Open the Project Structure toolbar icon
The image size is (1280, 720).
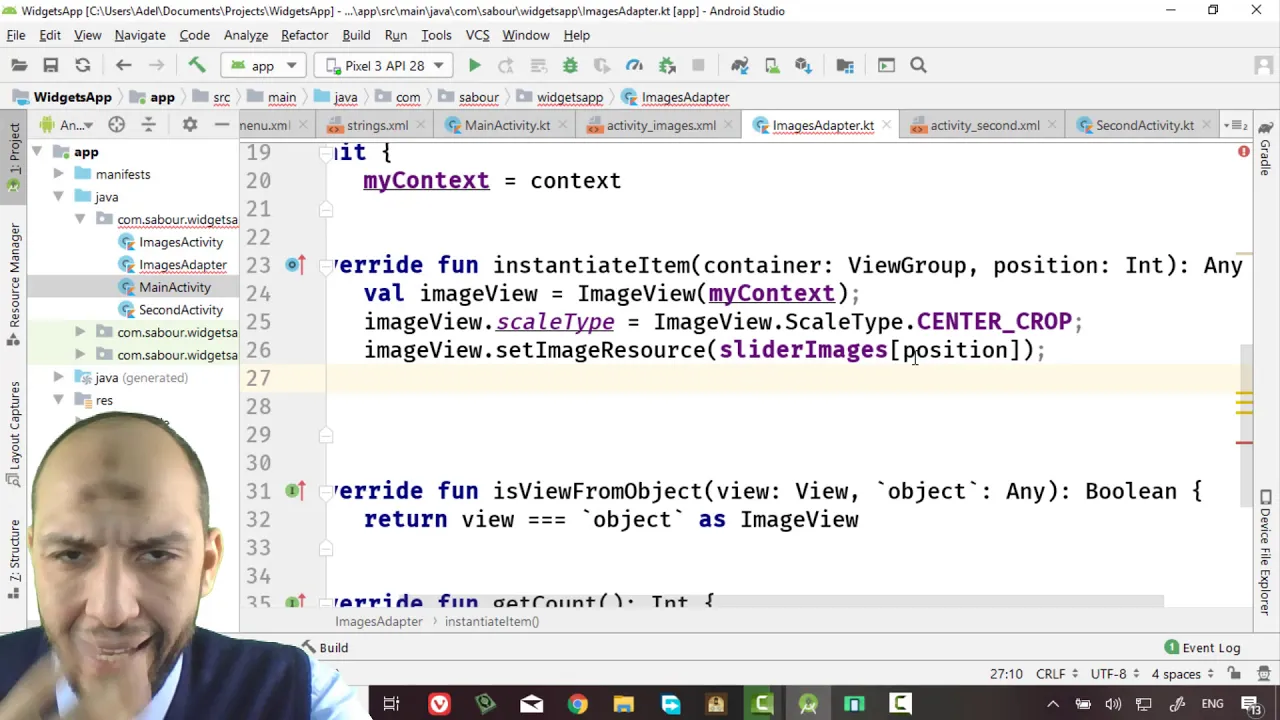pyautogui.click(x=845, y=66)
